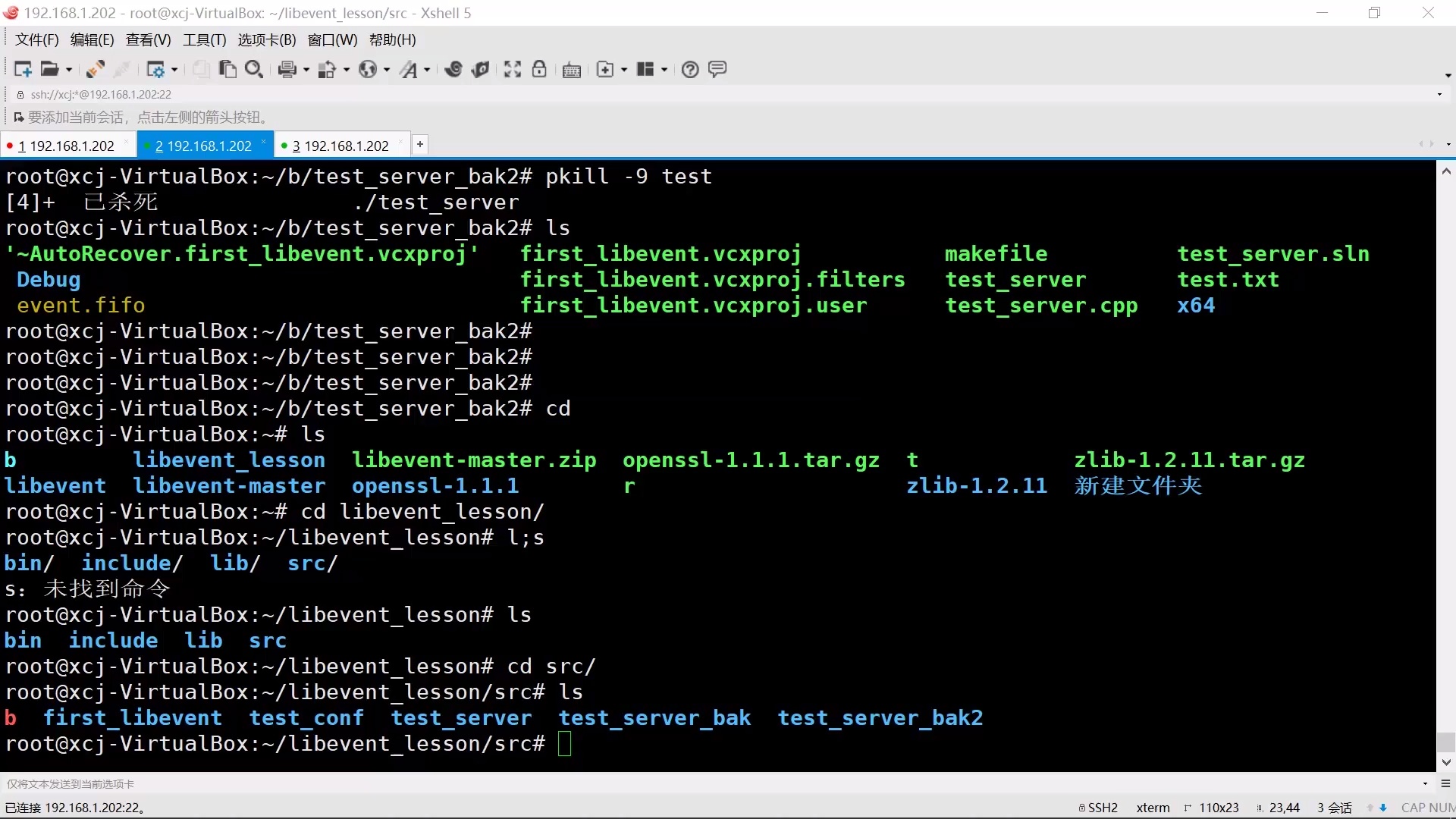Launch Xftp swirl icon
Screen dimensions: 1456x819
pyautogui.click(x=453, y=70)
